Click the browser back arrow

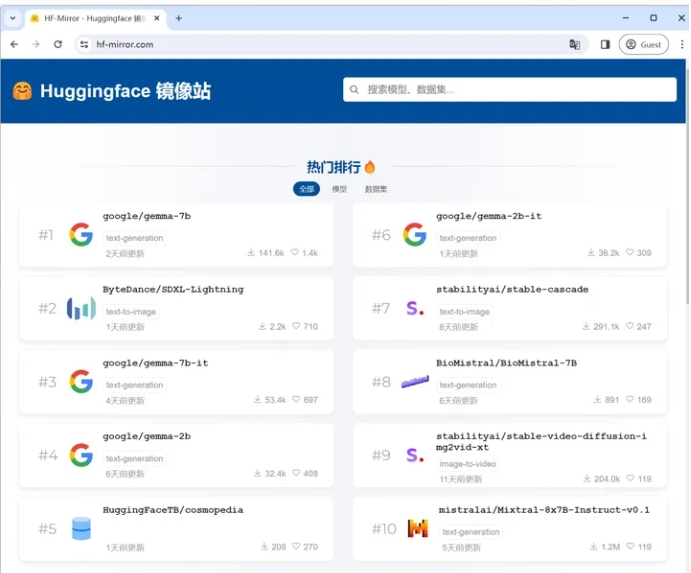click(14, 44)
